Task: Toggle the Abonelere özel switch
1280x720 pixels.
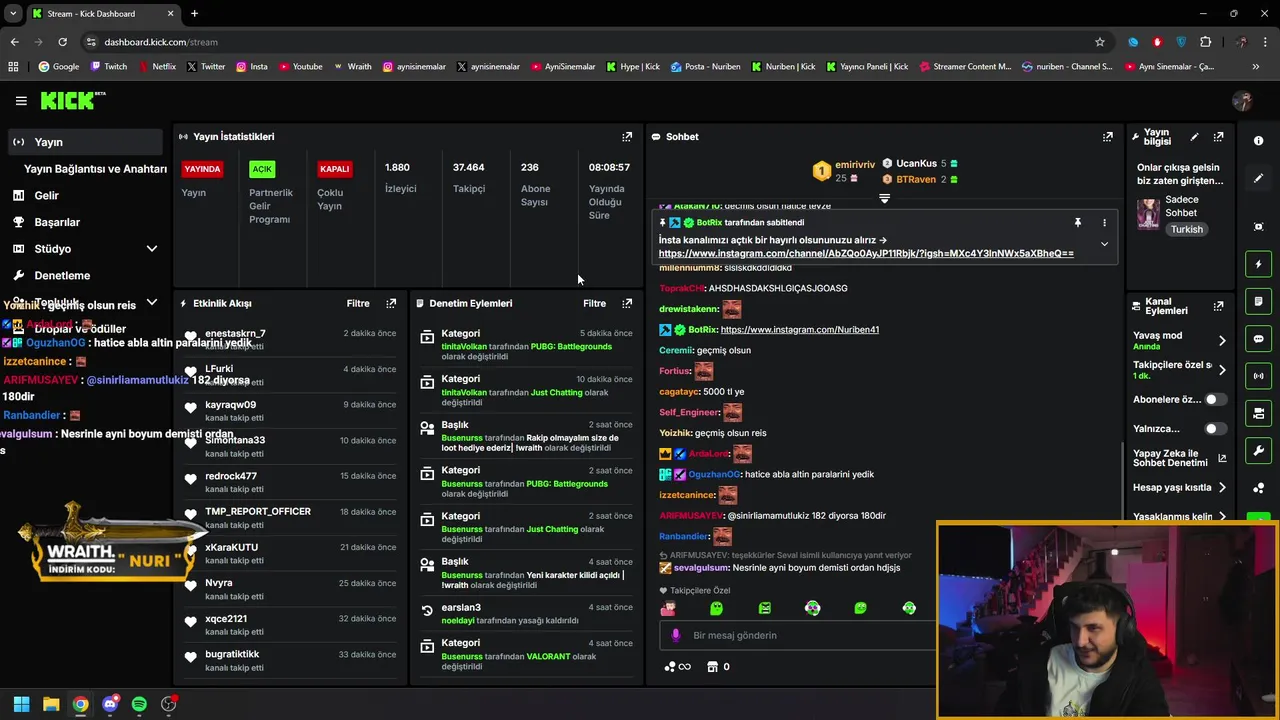Action: (1215, 399)
